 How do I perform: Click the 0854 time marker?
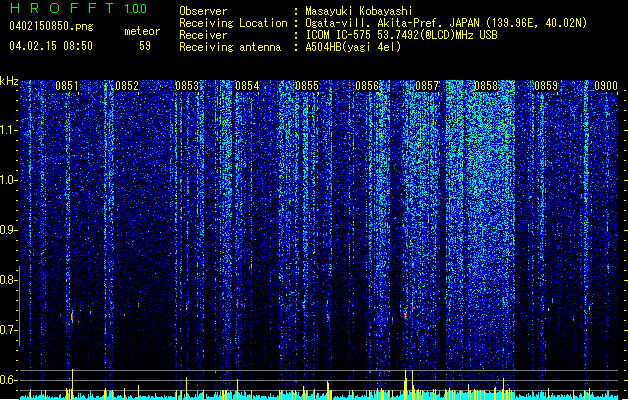(247, 86)
